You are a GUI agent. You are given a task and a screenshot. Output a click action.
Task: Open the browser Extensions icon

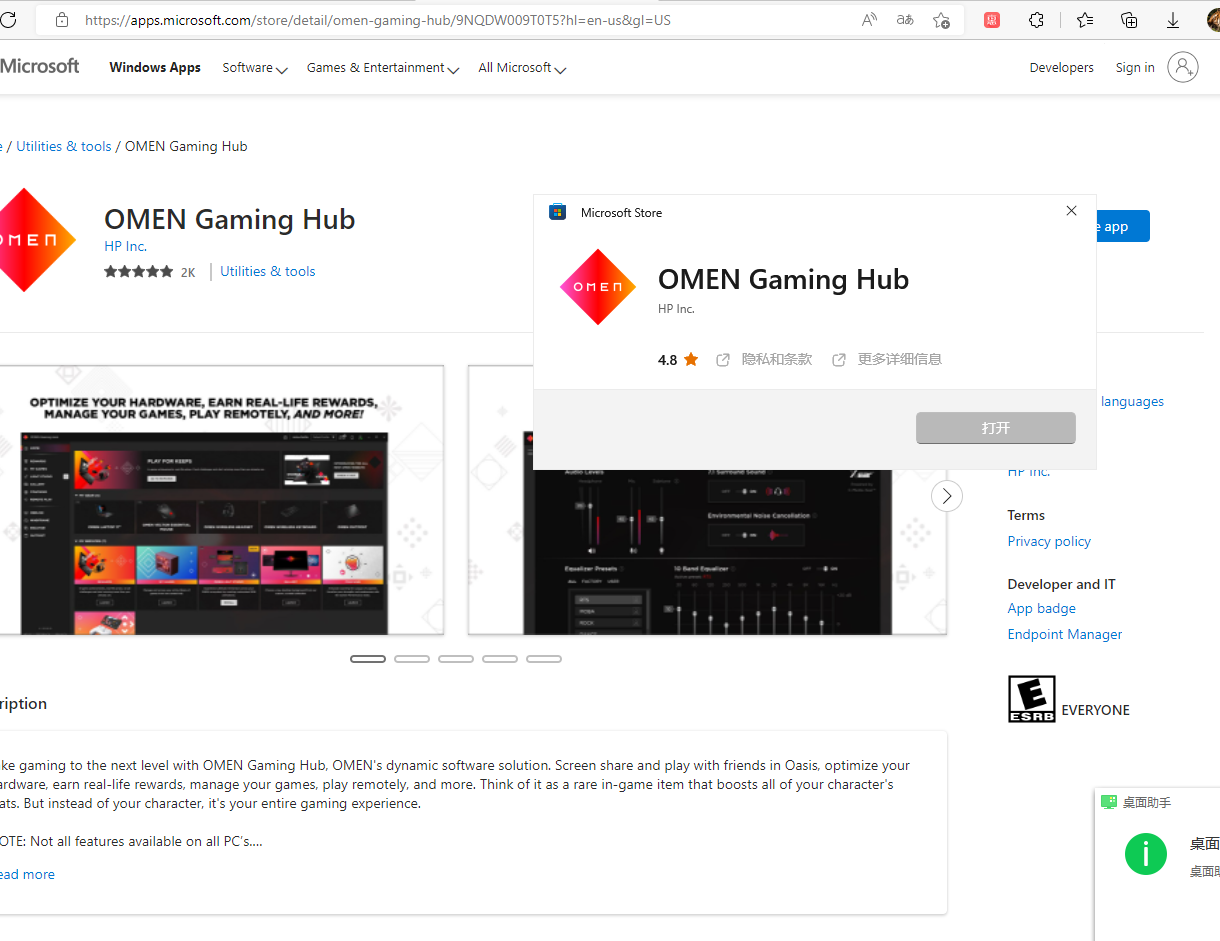pos(1037,19)
